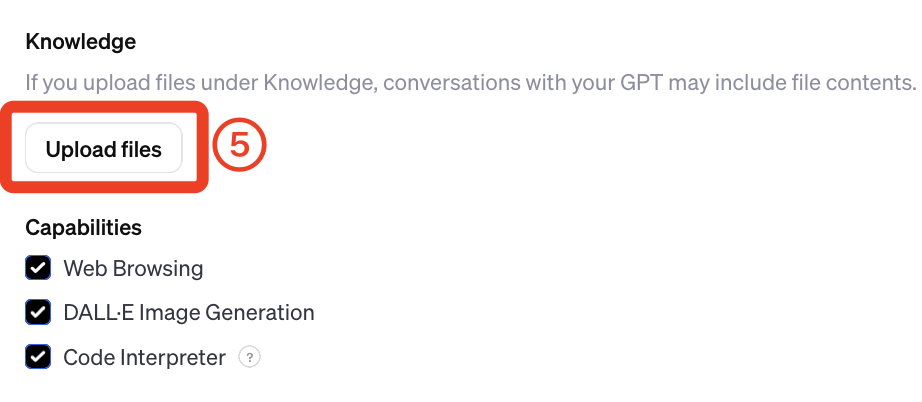Click the circled number 5 step marker
The height and width of the screenshot is (402, 922).
point(239,145)
